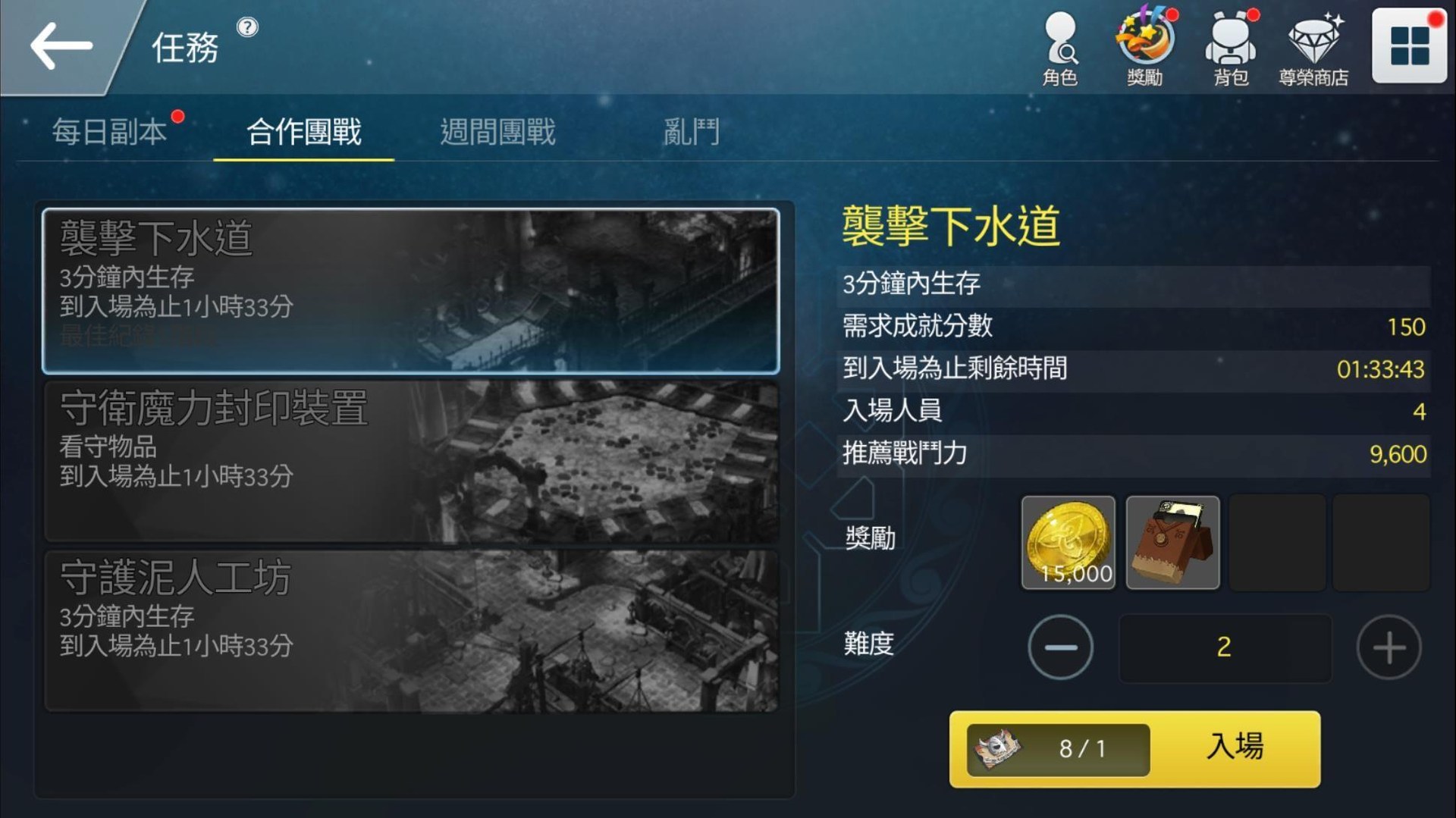Screen dimensions: 1456x818
Task: Open the help question mark icon
Action: click(x=247, y=28)
